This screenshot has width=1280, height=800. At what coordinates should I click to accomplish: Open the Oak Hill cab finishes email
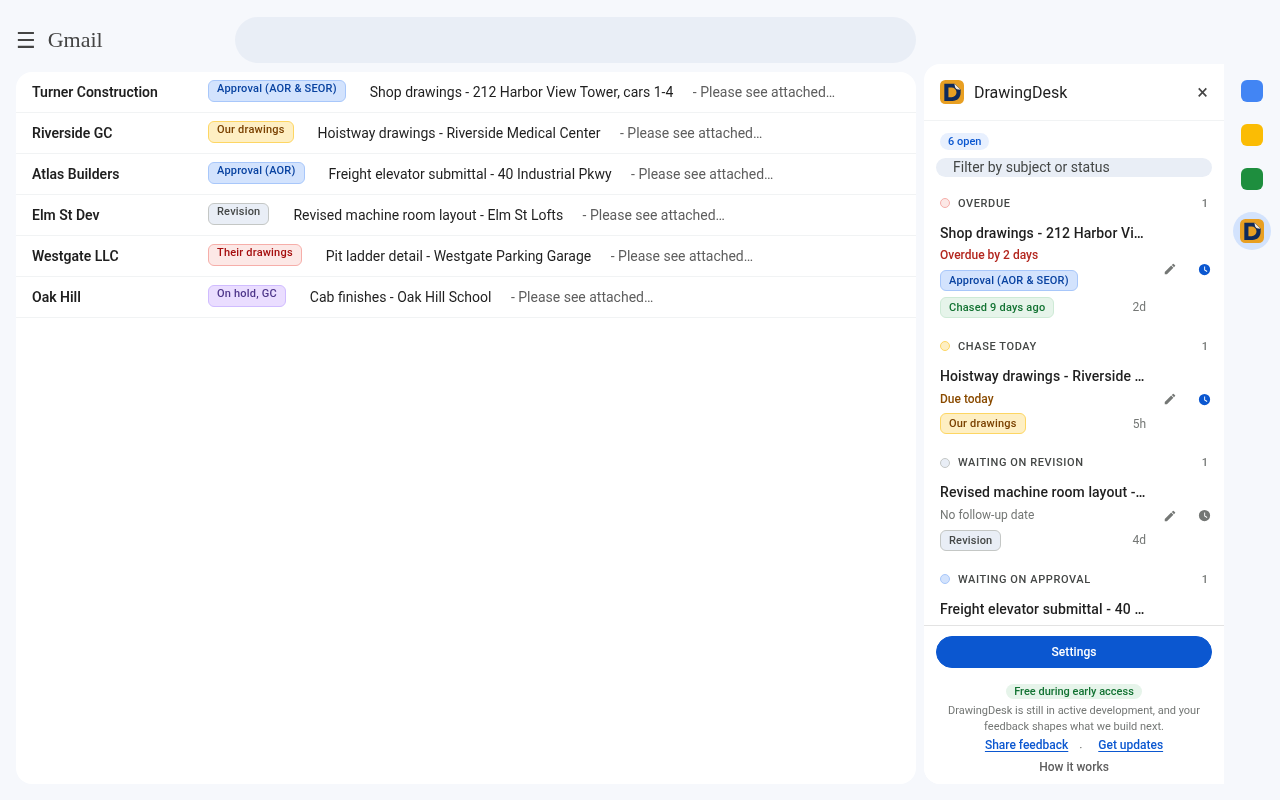click(x=466, y=297)
